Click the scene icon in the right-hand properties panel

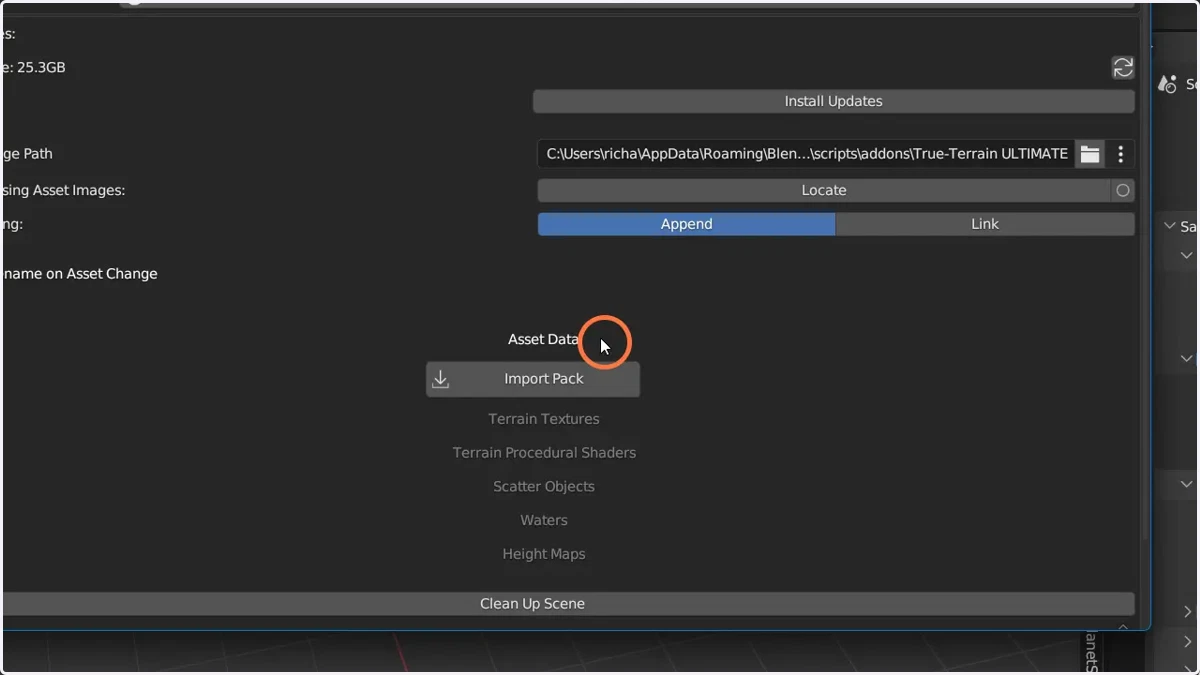click(x=1167, y=85)
